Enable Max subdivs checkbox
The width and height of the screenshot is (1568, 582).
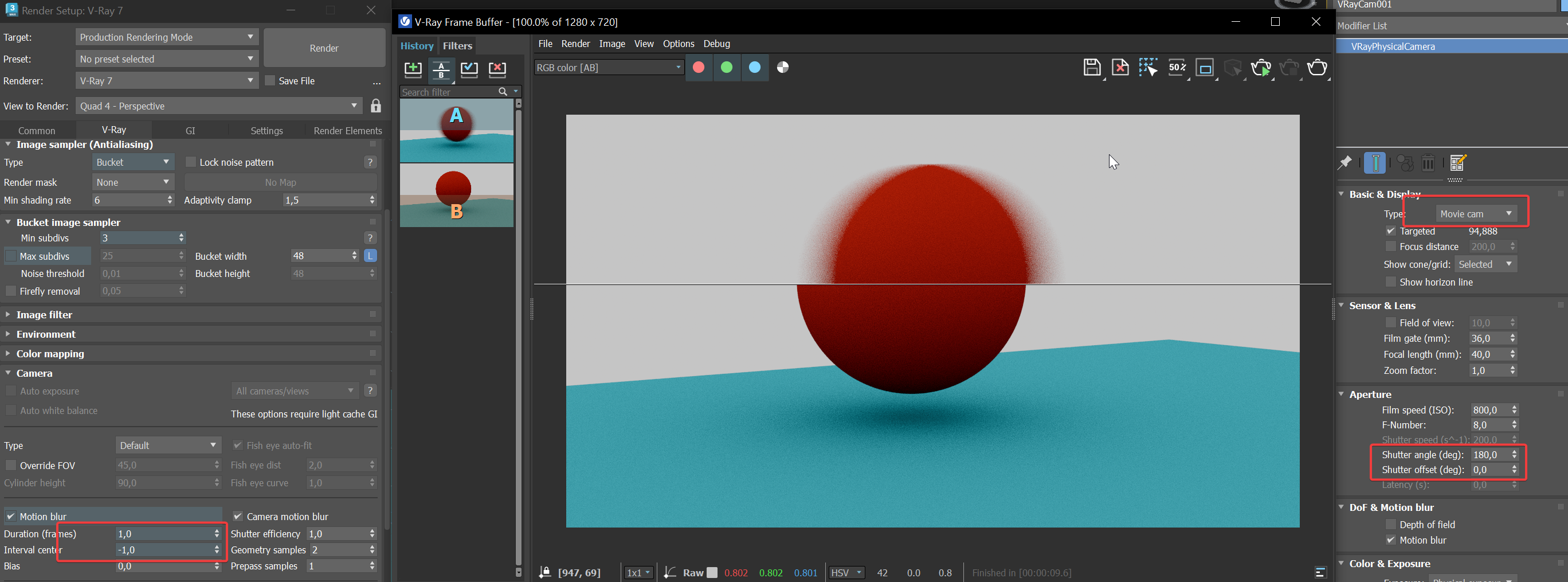click(x=10, y=256)
